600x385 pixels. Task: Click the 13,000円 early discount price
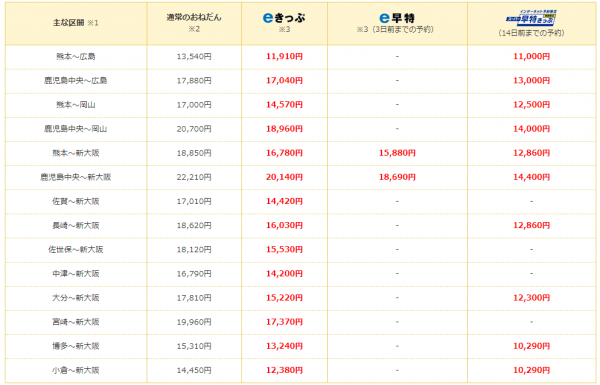click(x=532, y=81)
